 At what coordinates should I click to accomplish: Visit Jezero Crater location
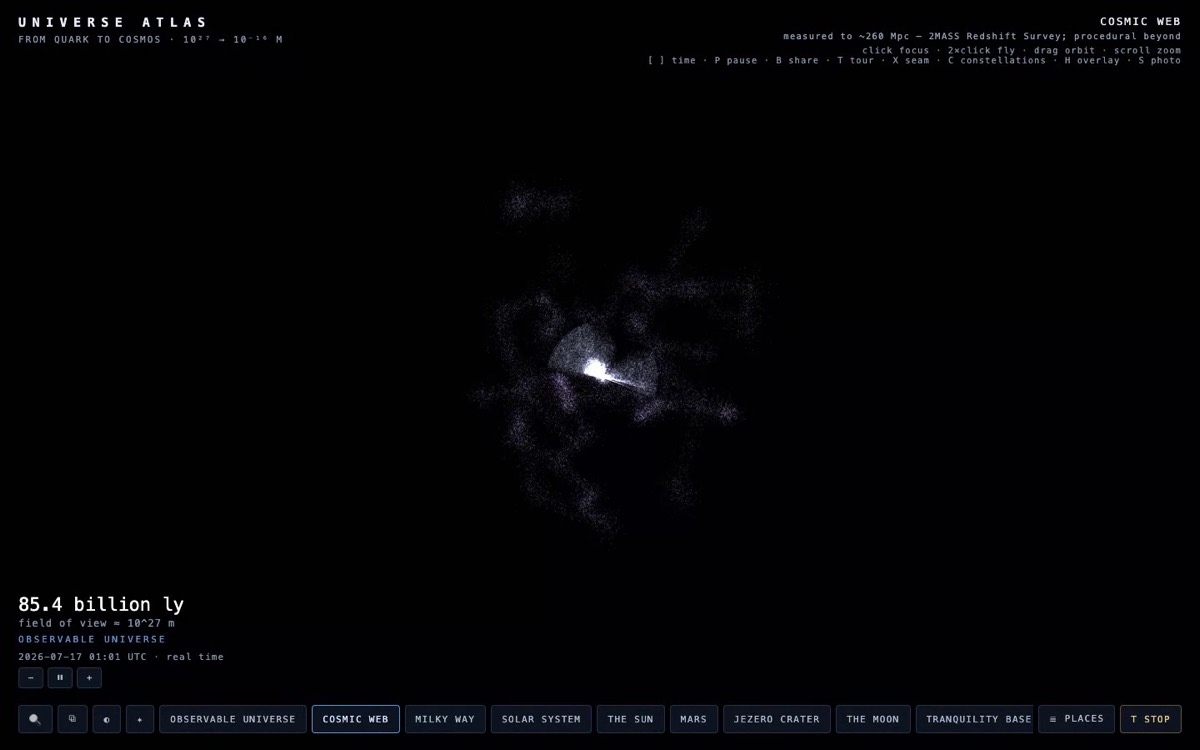[x=777, y=719]
